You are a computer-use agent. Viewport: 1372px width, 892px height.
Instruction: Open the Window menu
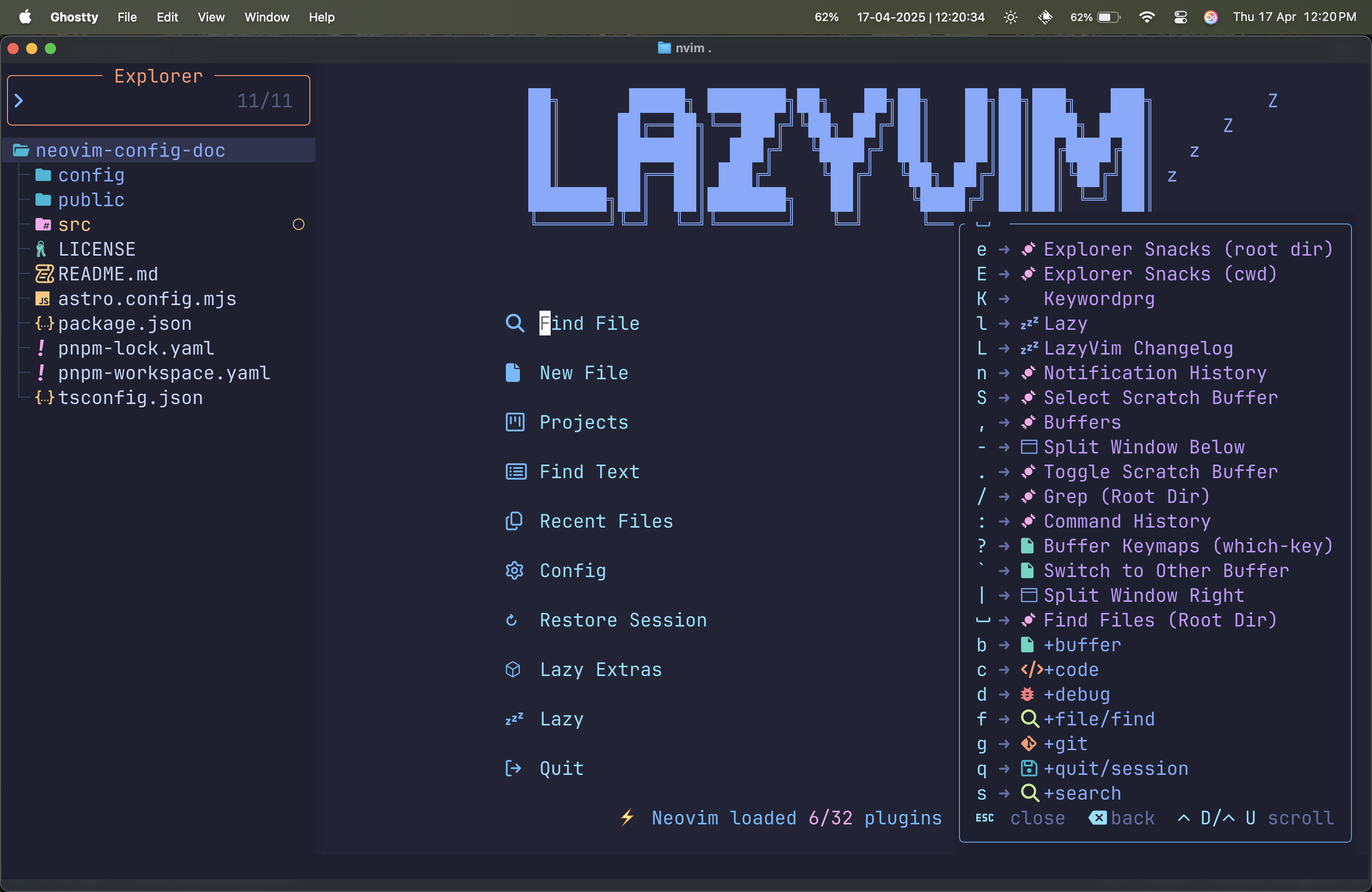pyautogui.click(x=267, y=17)
